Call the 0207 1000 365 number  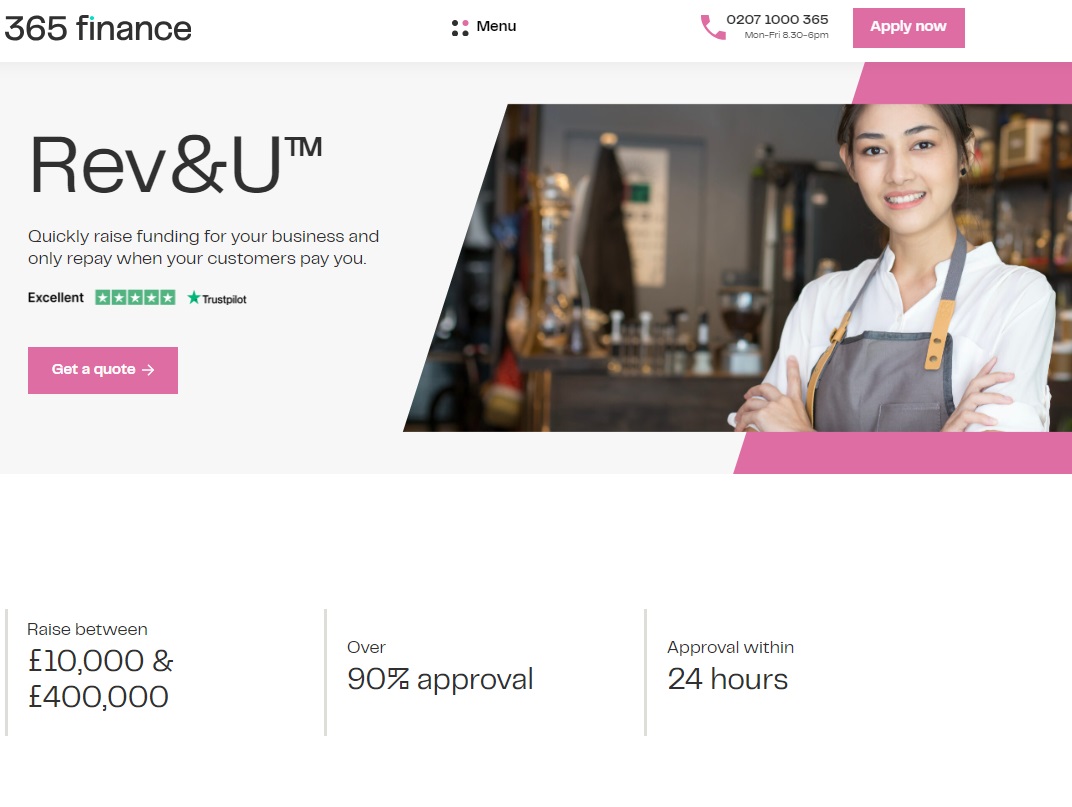(777, 20)
